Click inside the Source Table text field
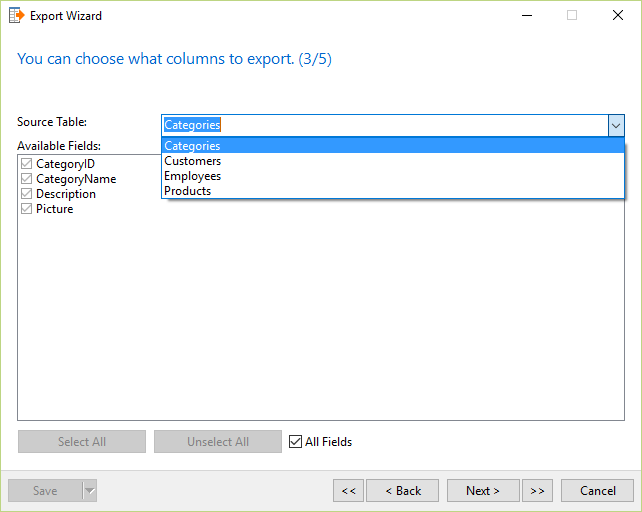Viewport: 642px width, 512px height. point(385,125)
